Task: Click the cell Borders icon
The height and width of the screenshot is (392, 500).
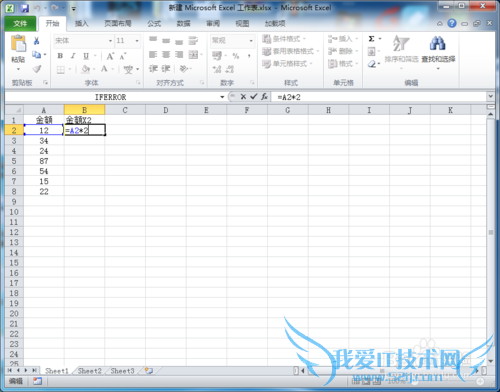Action: 61,69
